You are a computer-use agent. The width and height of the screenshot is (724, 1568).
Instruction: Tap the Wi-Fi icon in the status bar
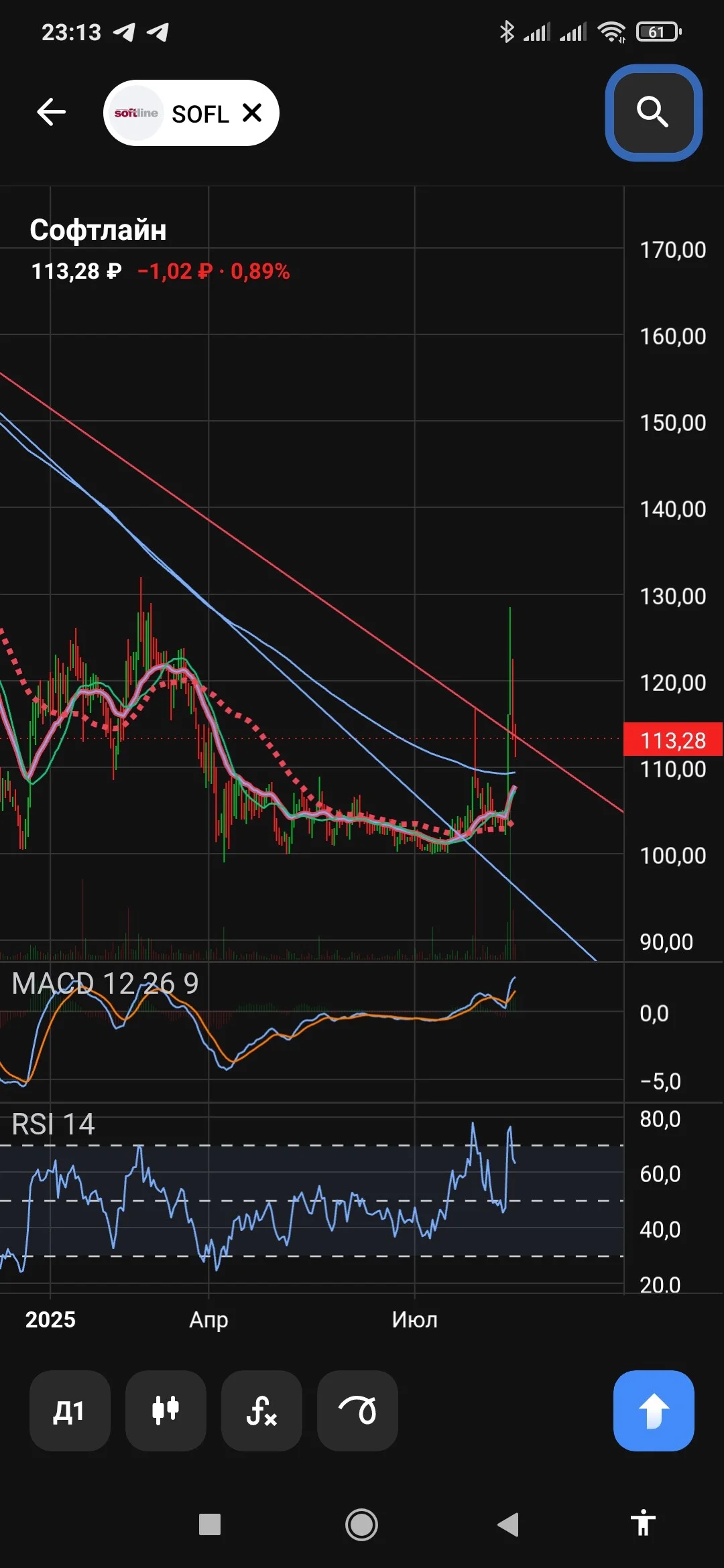click(611, 31)
